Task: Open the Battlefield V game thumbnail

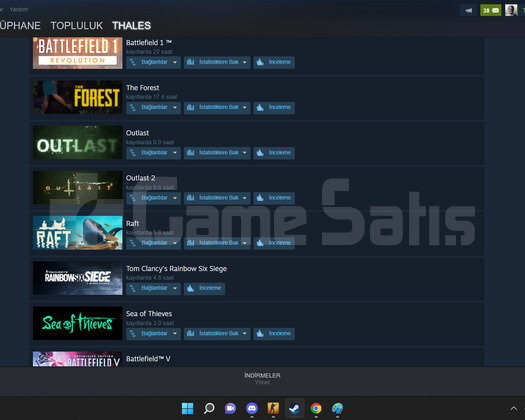Action: 78,359
